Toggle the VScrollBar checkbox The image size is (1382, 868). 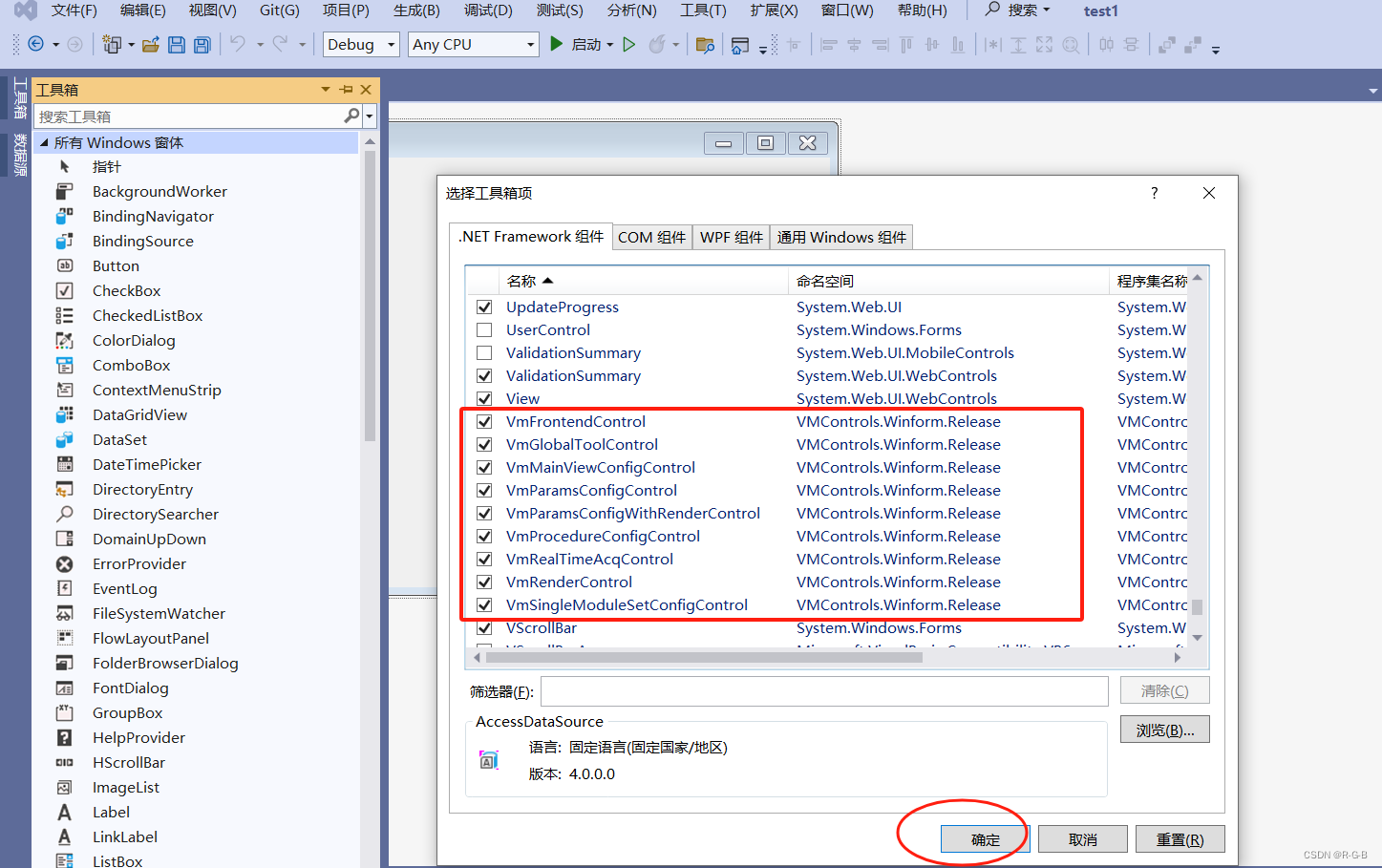click(x=484, y=627)
